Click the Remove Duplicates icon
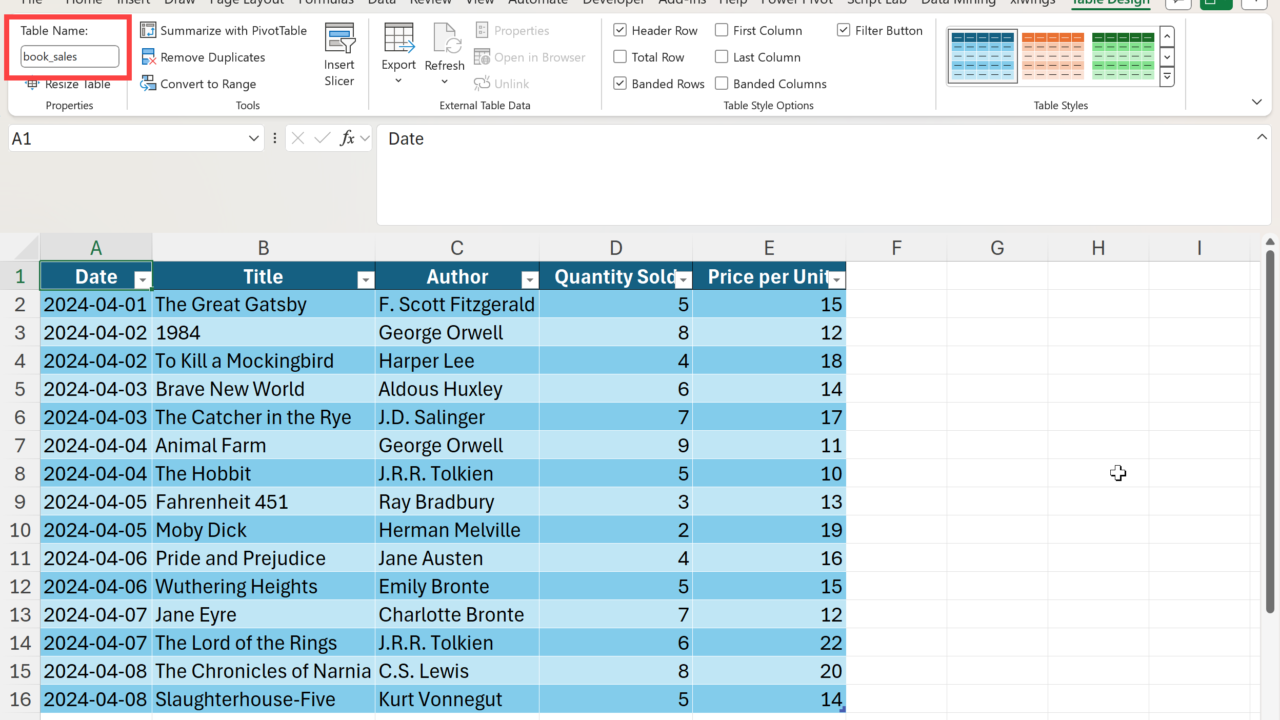The height and width of the screenshot is (720, 1280). pos(148,58)
